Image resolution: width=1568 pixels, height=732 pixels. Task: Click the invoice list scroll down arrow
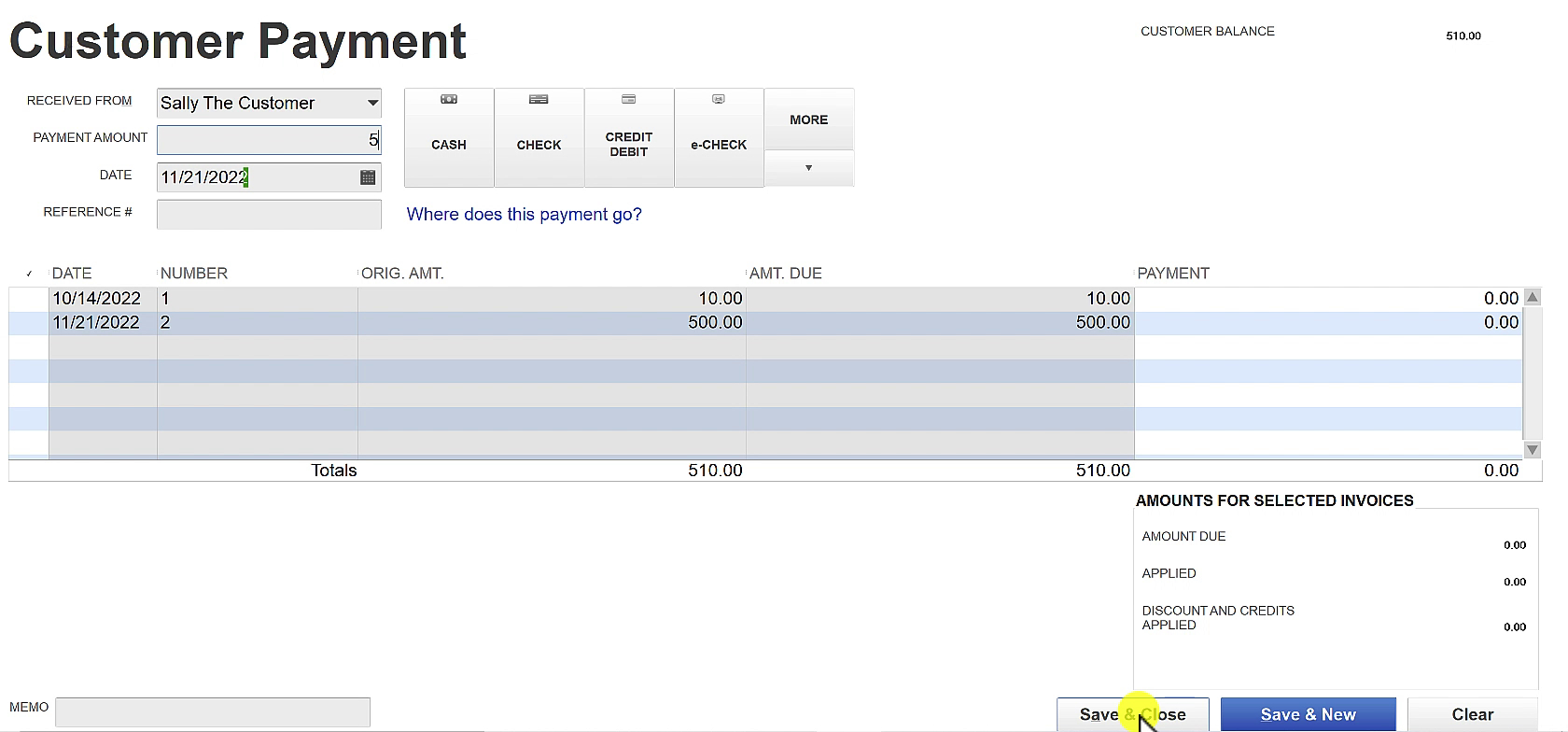tap(1532, 450)
